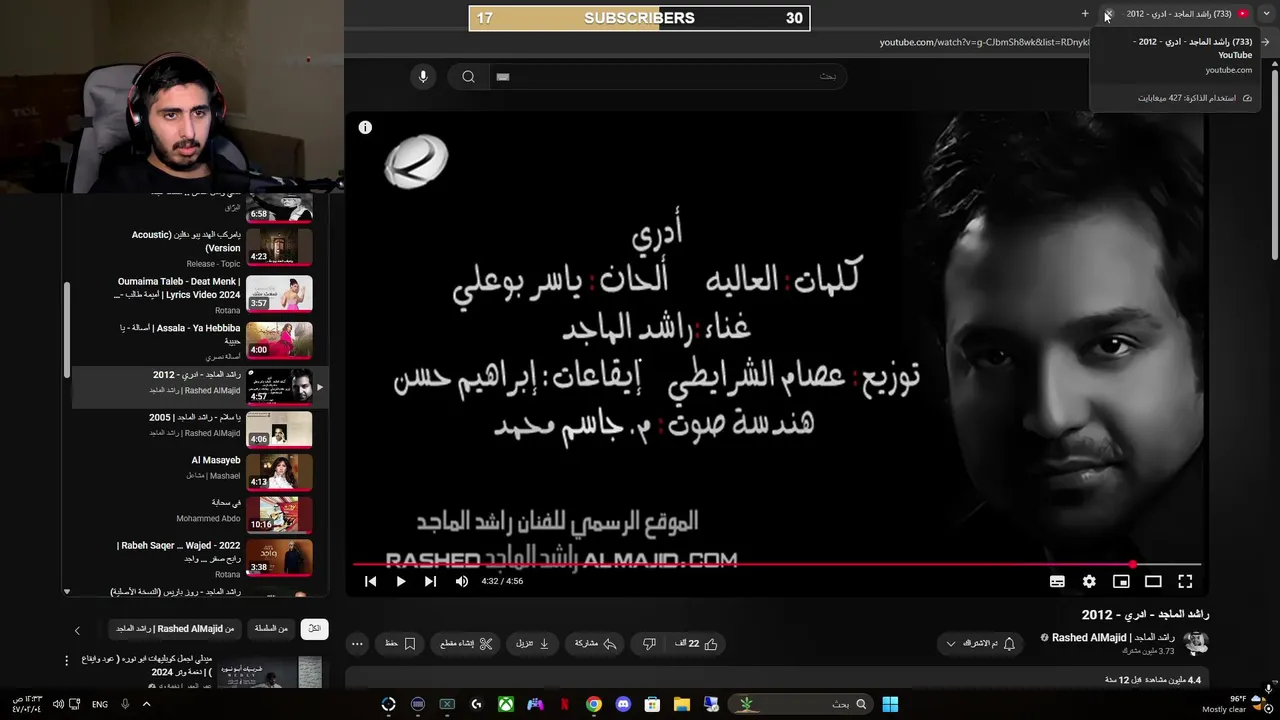The width and height of the screenshot is (1280, 720).
Task: Open the tab search dropdown arrow
Action: (x=1266, y=14)
